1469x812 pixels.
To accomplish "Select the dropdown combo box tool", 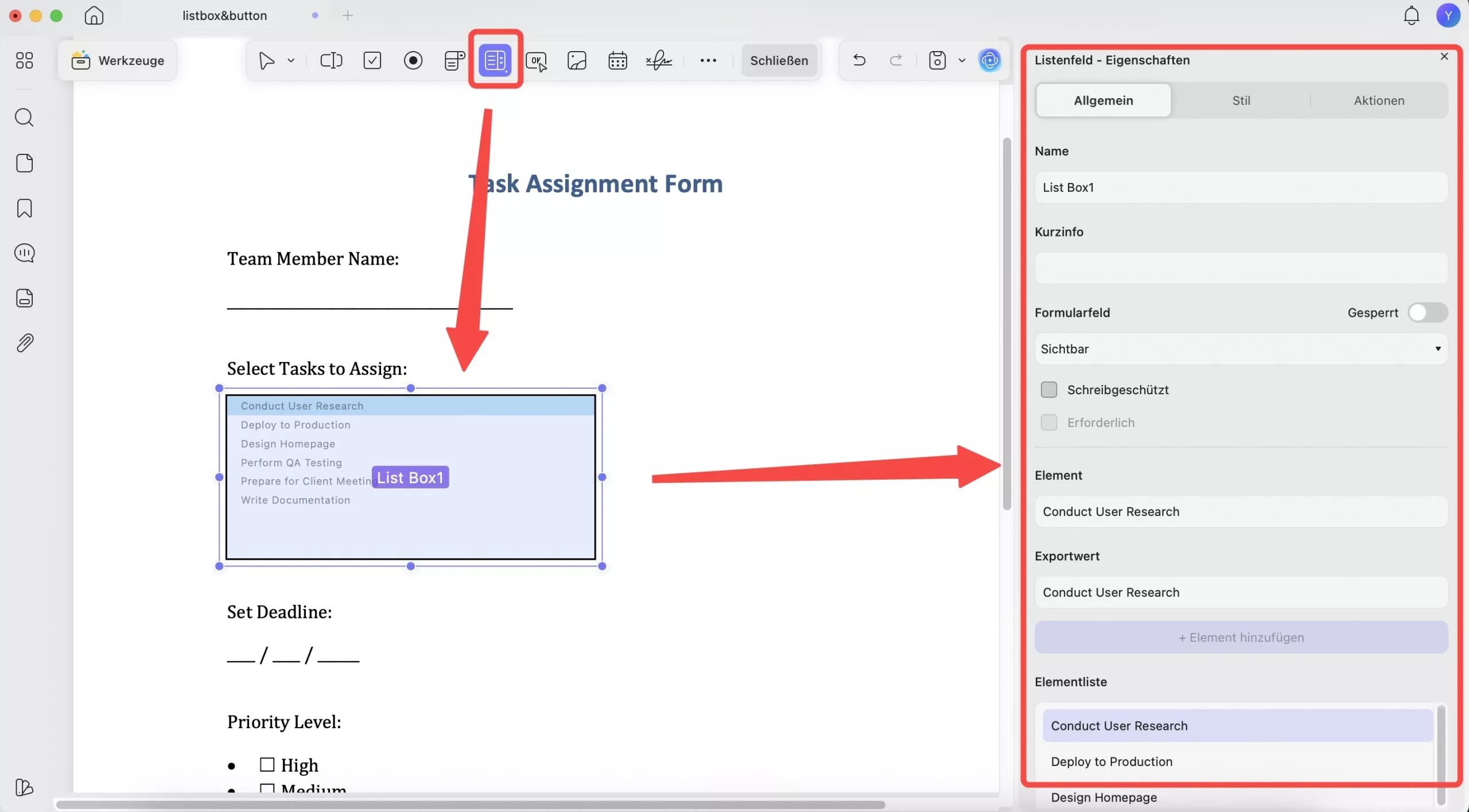I will [x=454, y=60].
